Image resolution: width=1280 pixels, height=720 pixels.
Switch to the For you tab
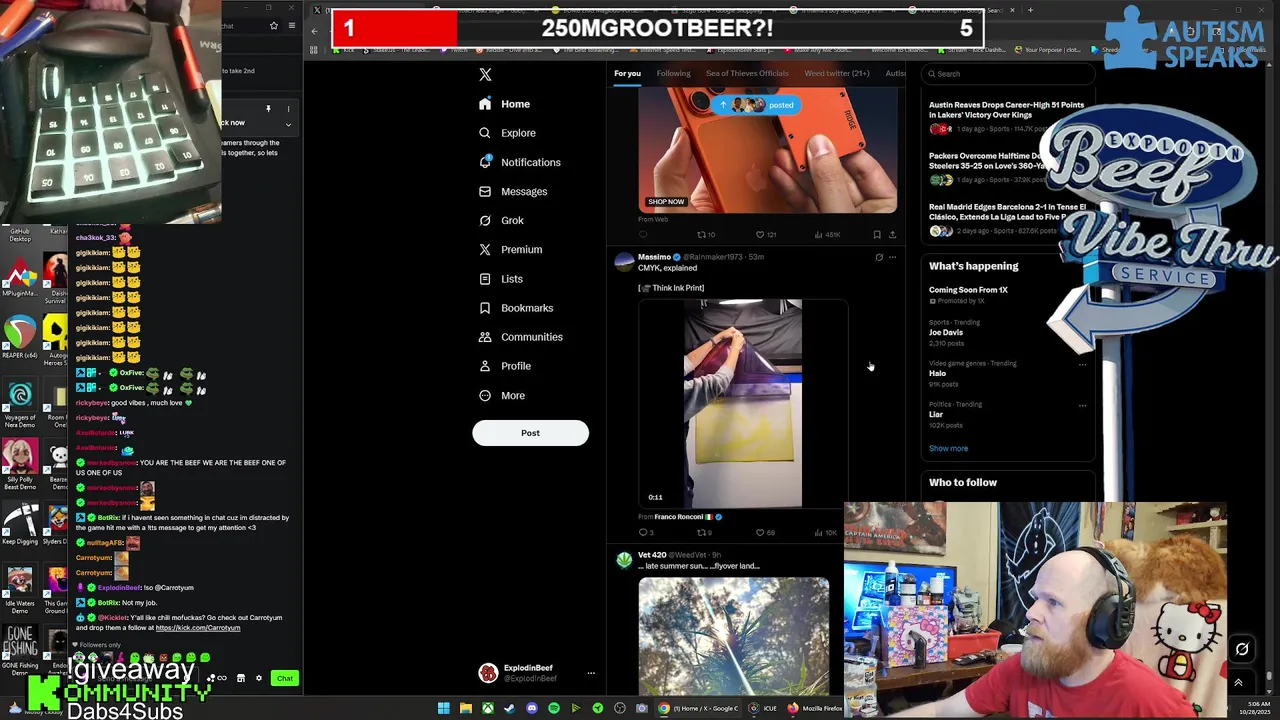[627, 73]
